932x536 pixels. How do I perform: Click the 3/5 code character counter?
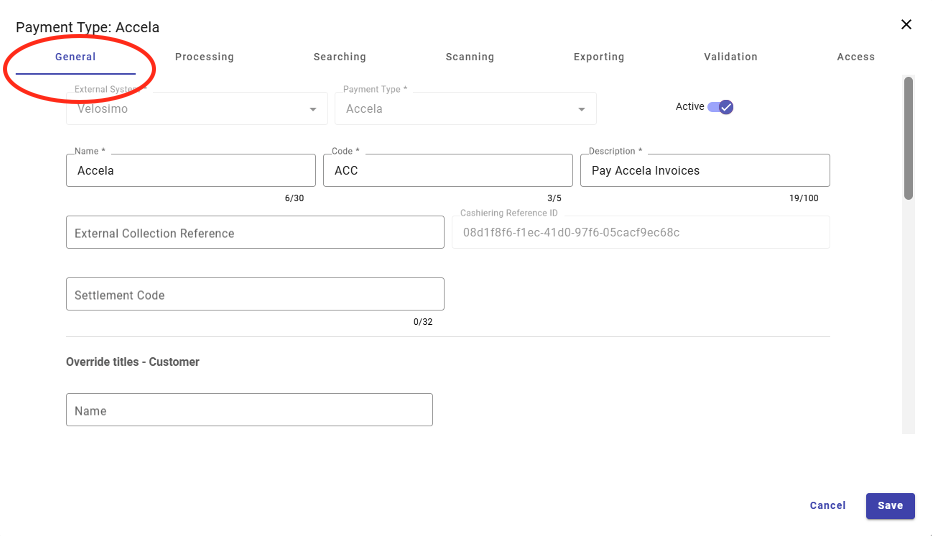tap(554, 198)
